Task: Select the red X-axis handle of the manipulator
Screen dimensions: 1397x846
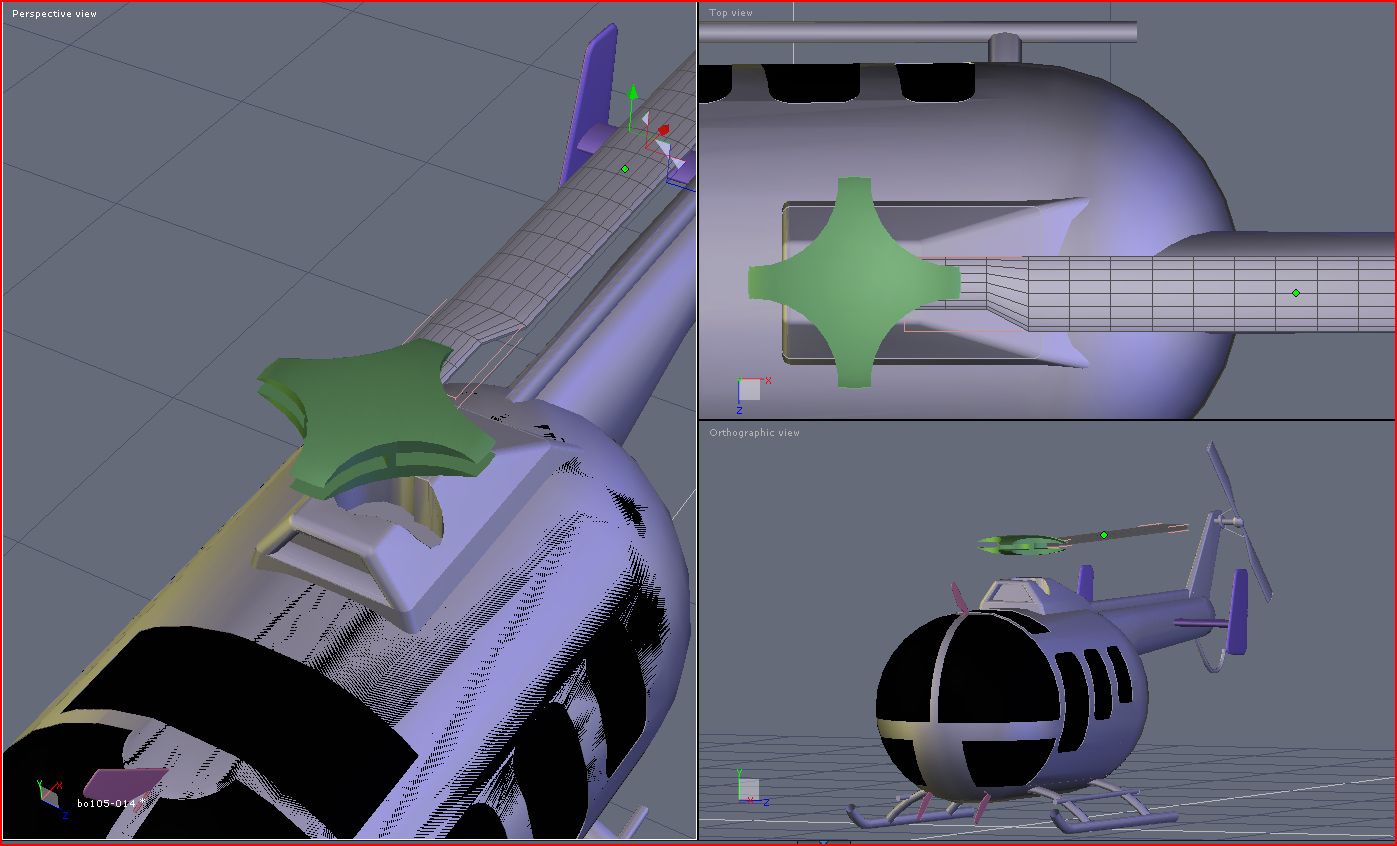Action: 663,130
